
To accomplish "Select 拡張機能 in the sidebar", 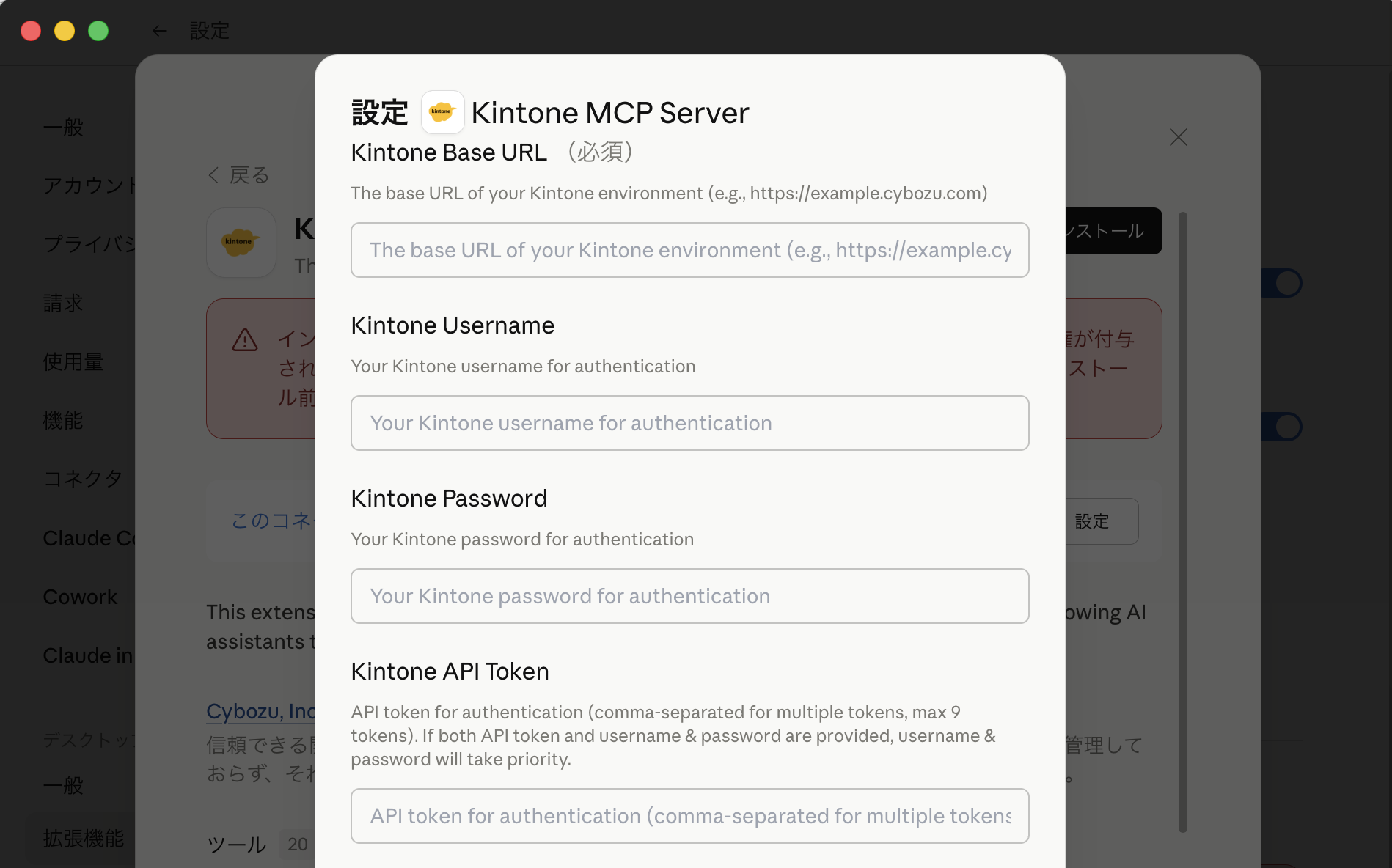I will [83, 838].
